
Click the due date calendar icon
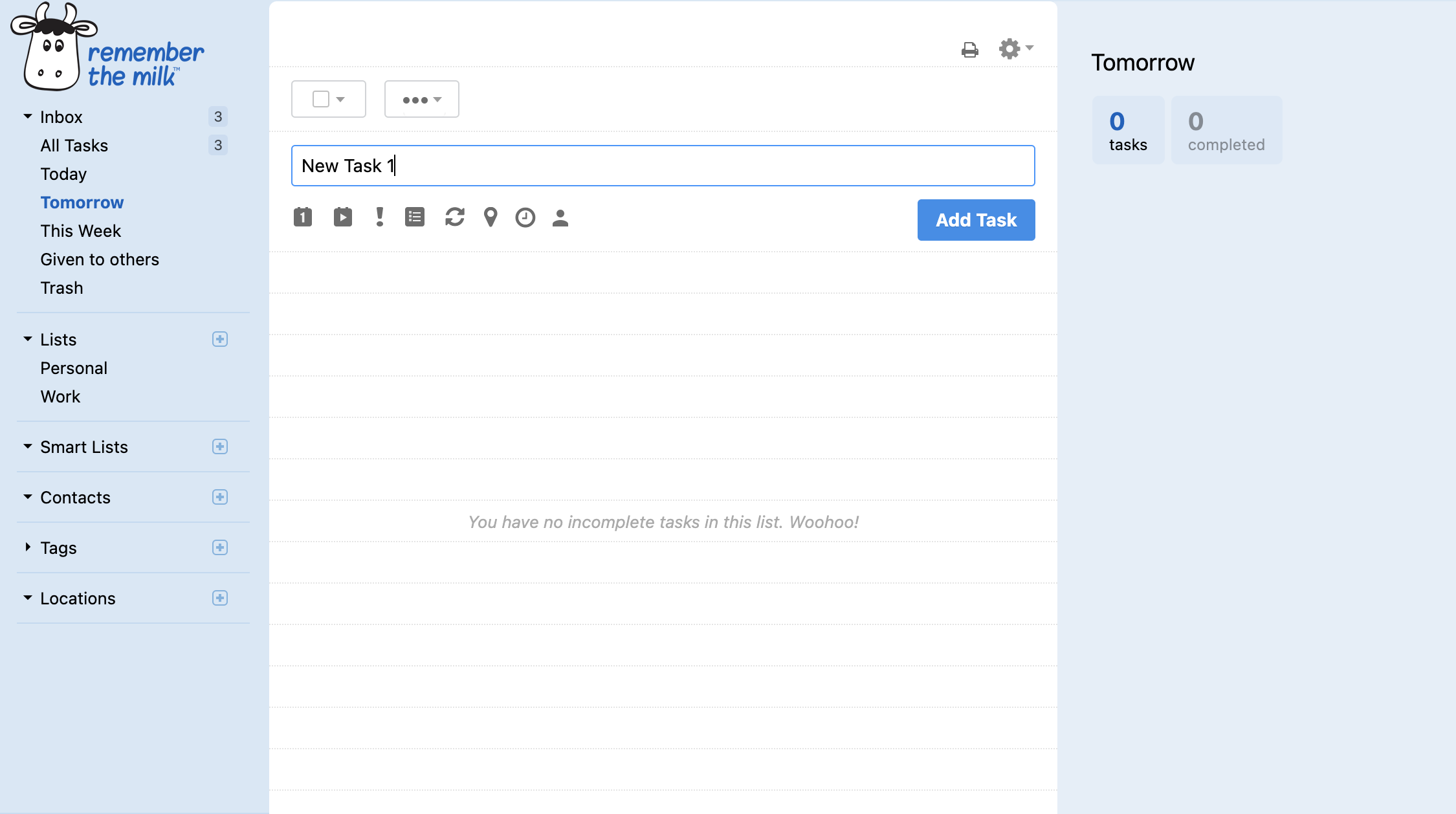303,217
